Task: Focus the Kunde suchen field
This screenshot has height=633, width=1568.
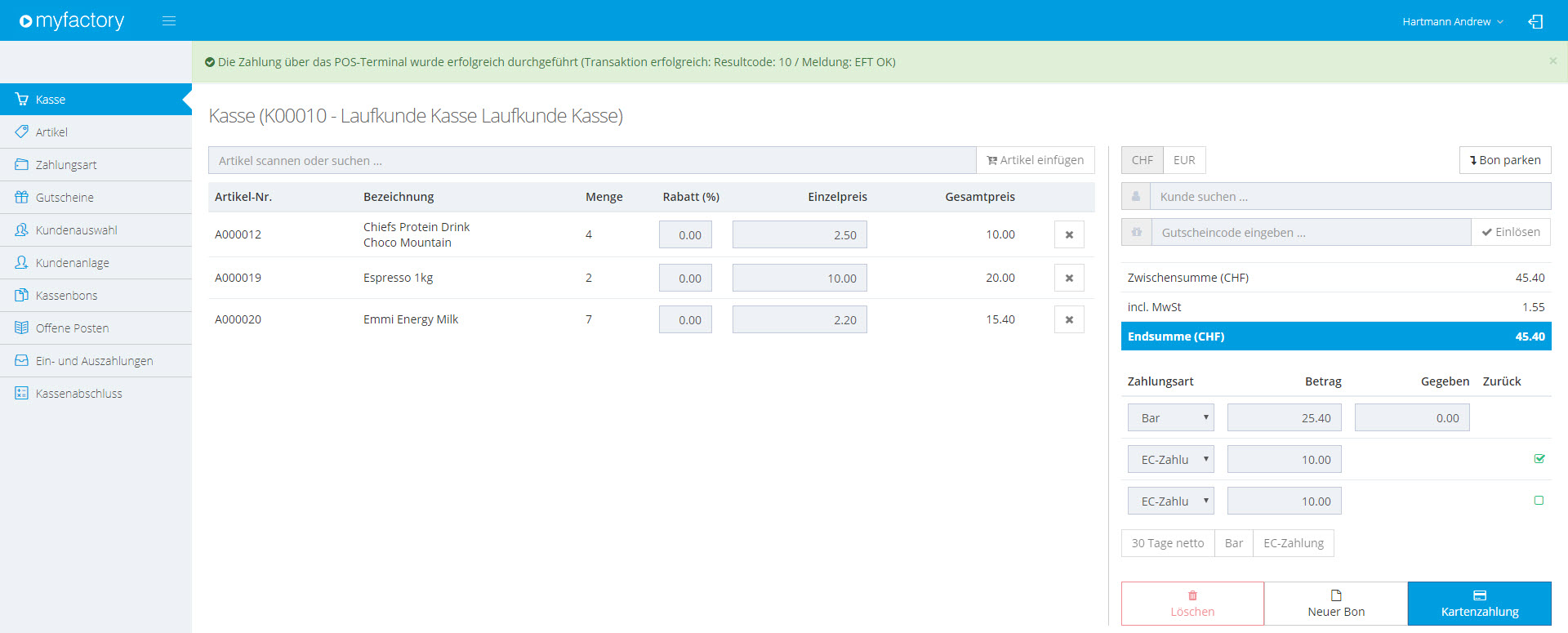Action: [x=1351, y=197]
